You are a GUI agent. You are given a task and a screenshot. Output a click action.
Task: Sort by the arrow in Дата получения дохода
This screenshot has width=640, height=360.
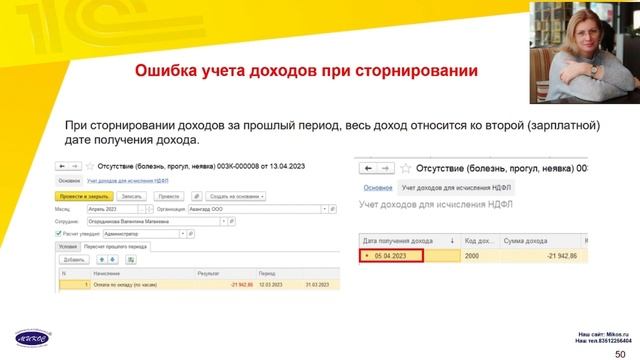452,241
